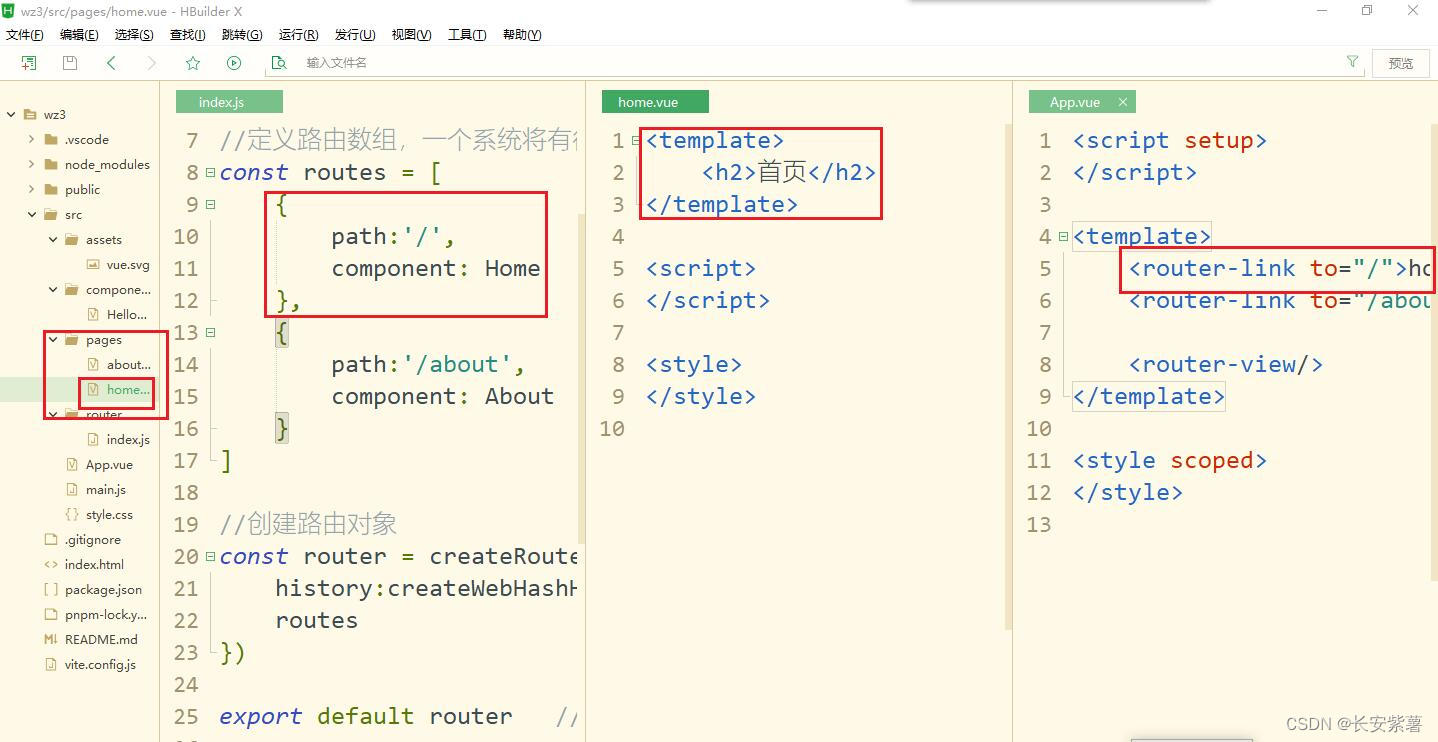Open the 编辑(E) menu
This screenshot has width=1438, height=742.
79,34
